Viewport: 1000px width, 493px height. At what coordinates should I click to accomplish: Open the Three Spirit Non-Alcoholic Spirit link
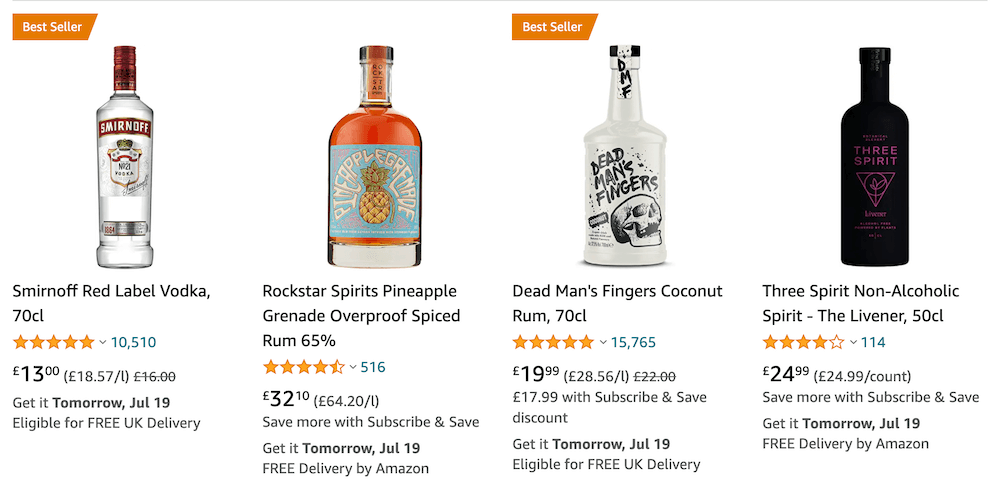point(860,303)
